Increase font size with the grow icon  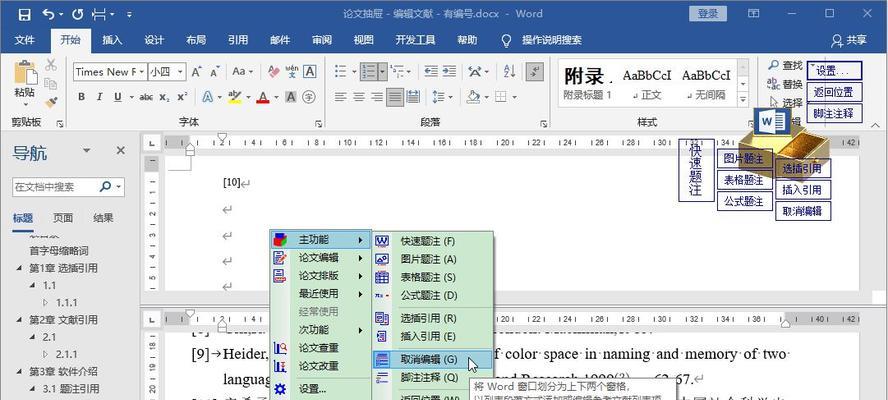[197, 72]
